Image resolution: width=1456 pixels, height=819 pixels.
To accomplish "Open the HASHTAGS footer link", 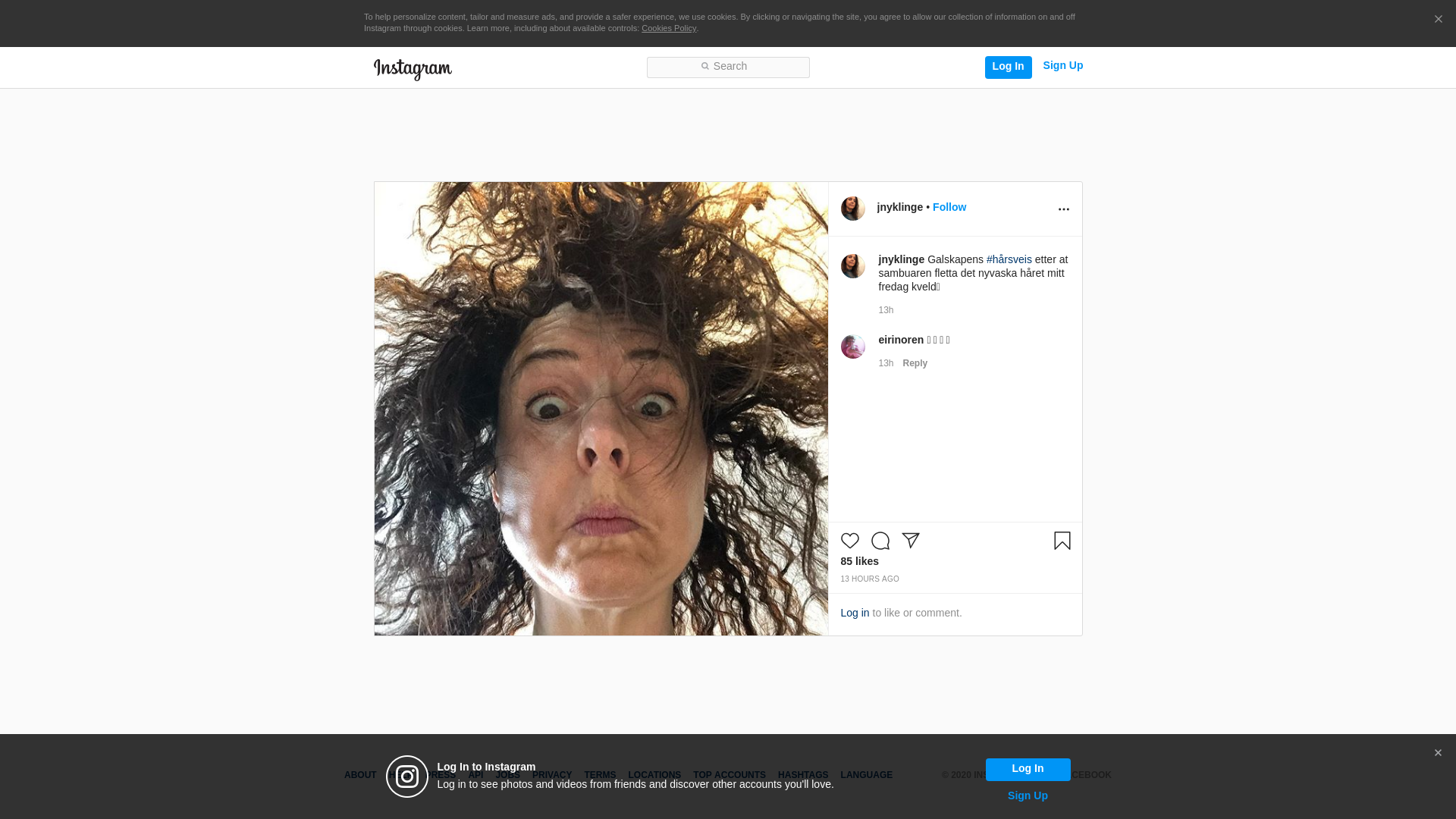I will [x=803, y=775].
